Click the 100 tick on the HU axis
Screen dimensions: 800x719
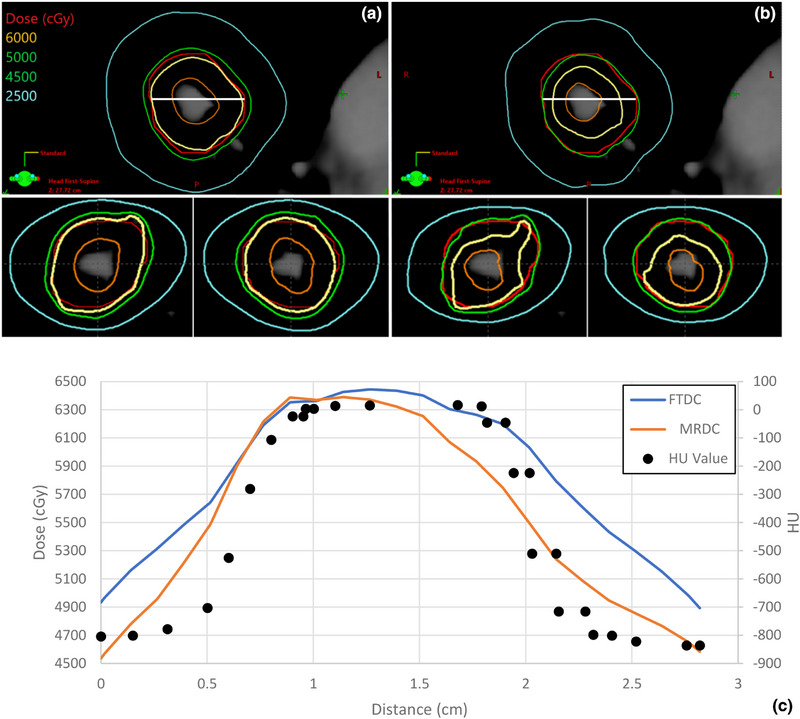pos(765,382)
